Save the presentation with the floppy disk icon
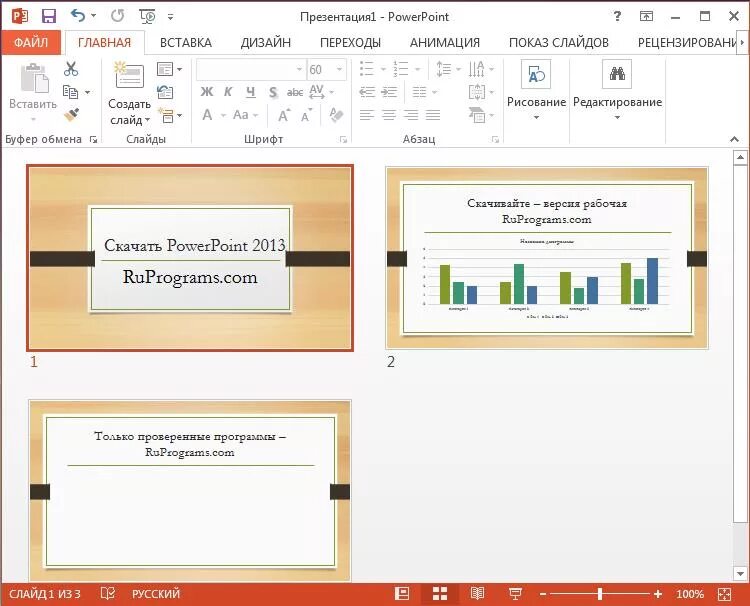 coord(49,16)
